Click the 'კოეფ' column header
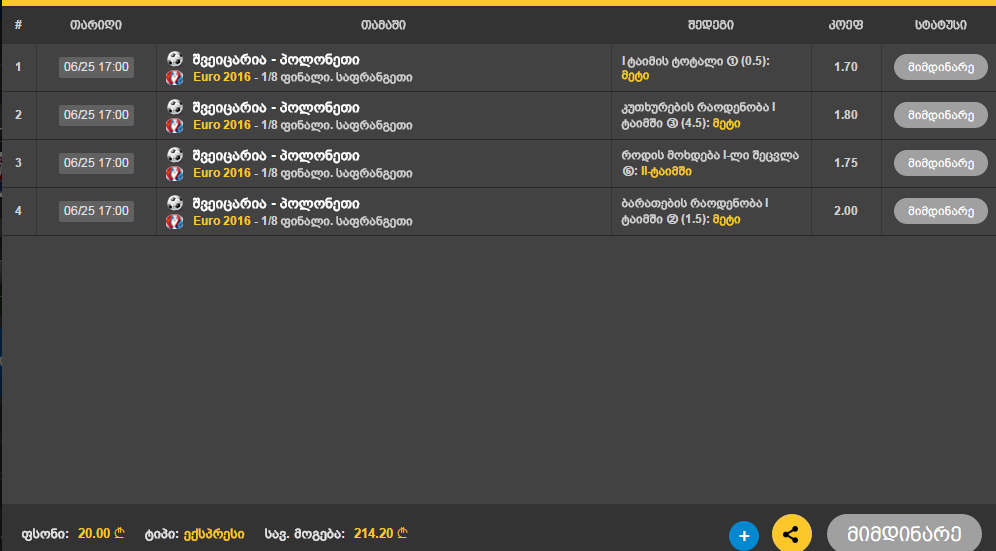This screenshot has height=551, width=996. click(845, 25)
